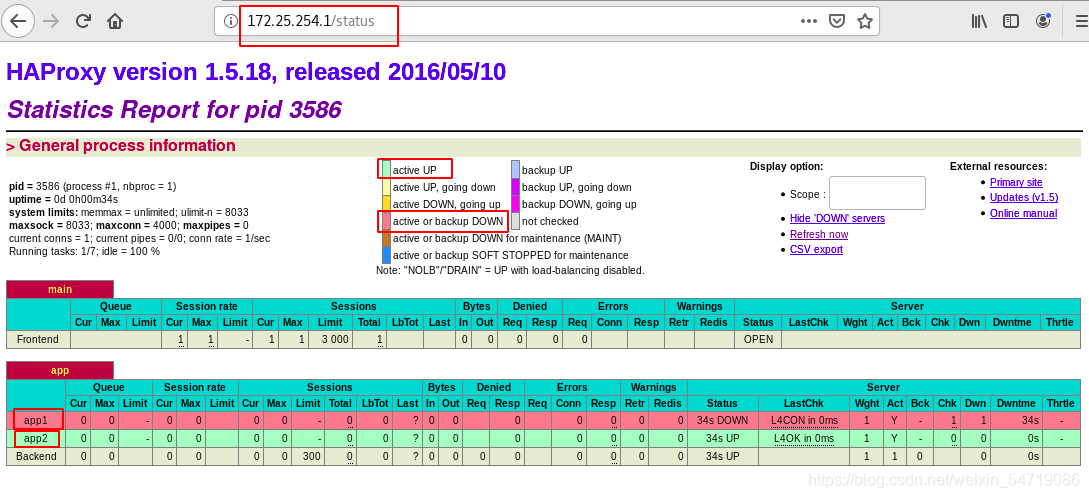Click the HAProxy version 1.5.18 heading
1089x498 pixels.
[x=256, y=71]
